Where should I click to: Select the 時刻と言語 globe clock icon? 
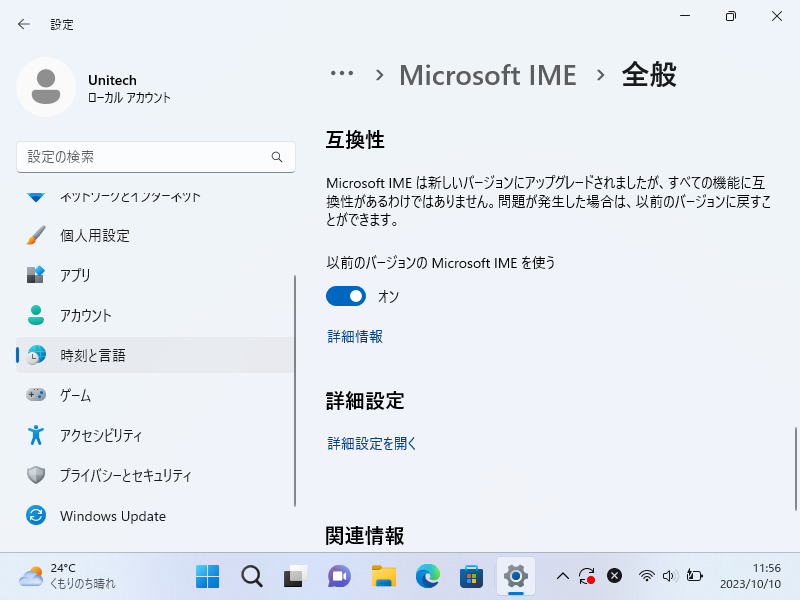point(36,355)
